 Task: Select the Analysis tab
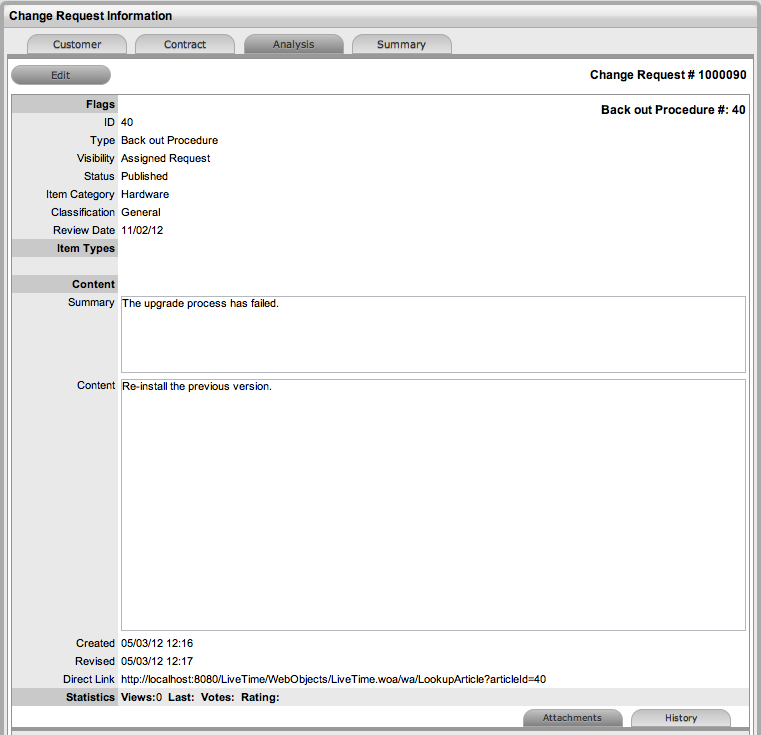click(x=294, y=44)
